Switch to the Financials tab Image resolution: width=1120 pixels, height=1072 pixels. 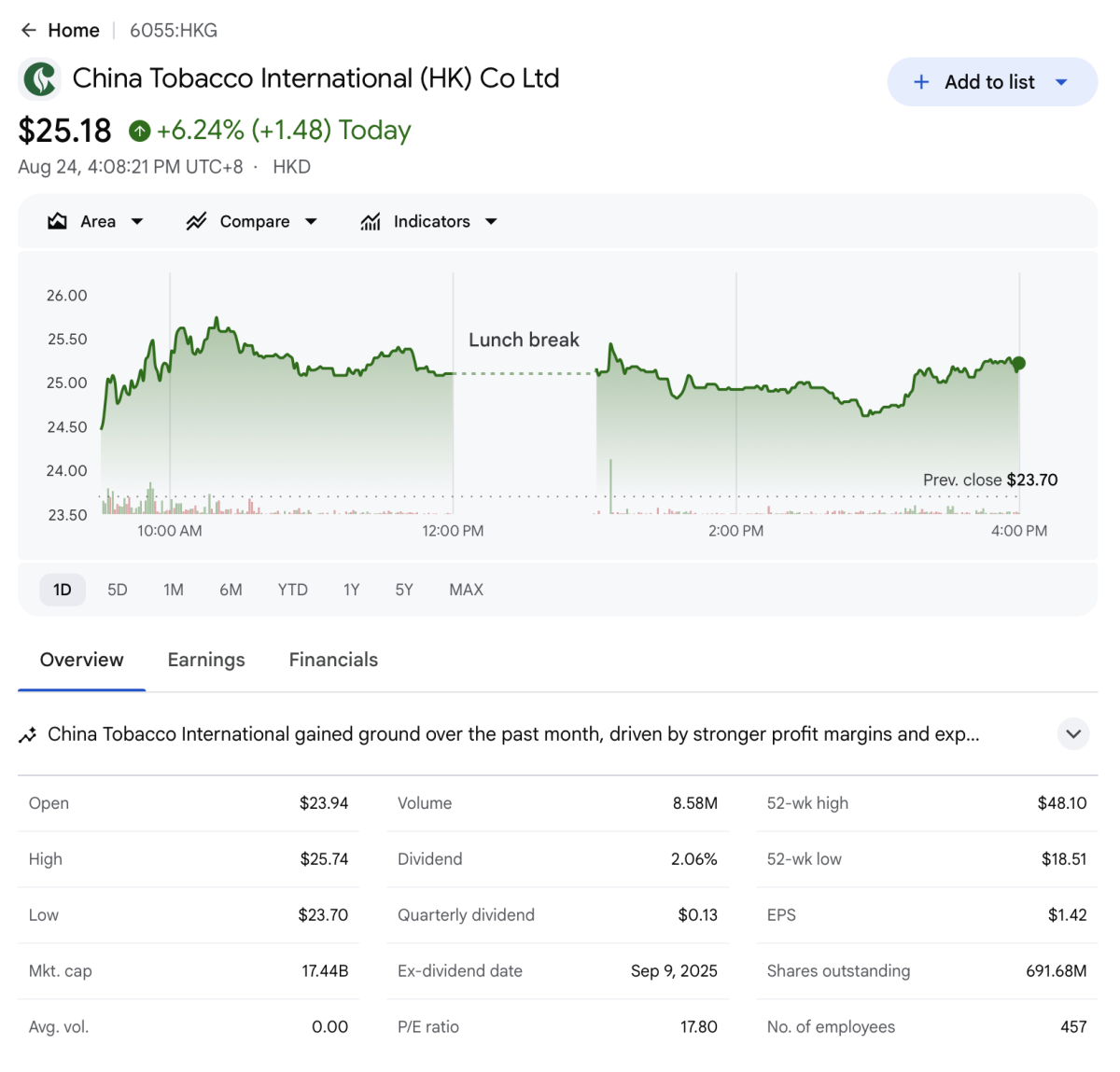[333, 660]
